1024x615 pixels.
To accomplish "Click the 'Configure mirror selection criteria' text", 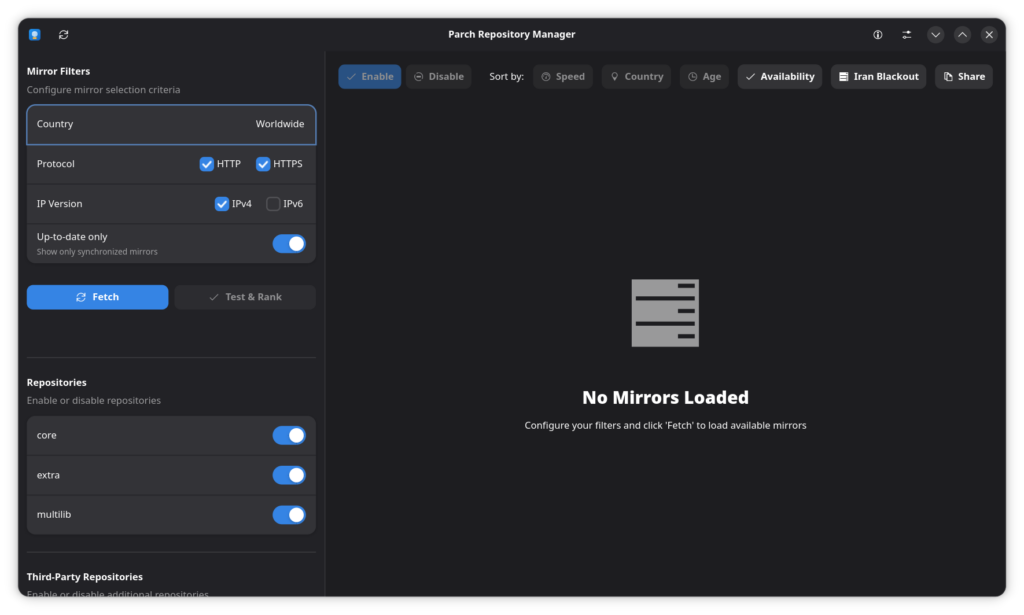I will pos(103,90).
